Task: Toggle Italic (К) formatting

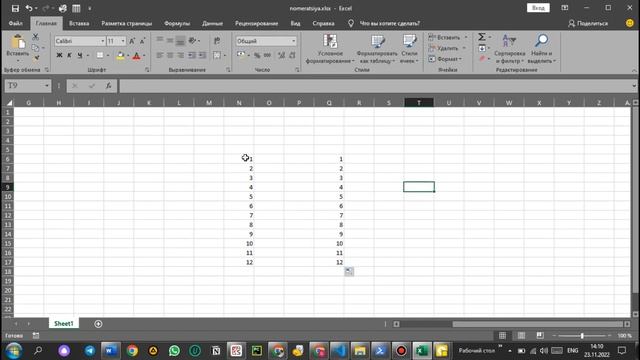Action: 69,55
